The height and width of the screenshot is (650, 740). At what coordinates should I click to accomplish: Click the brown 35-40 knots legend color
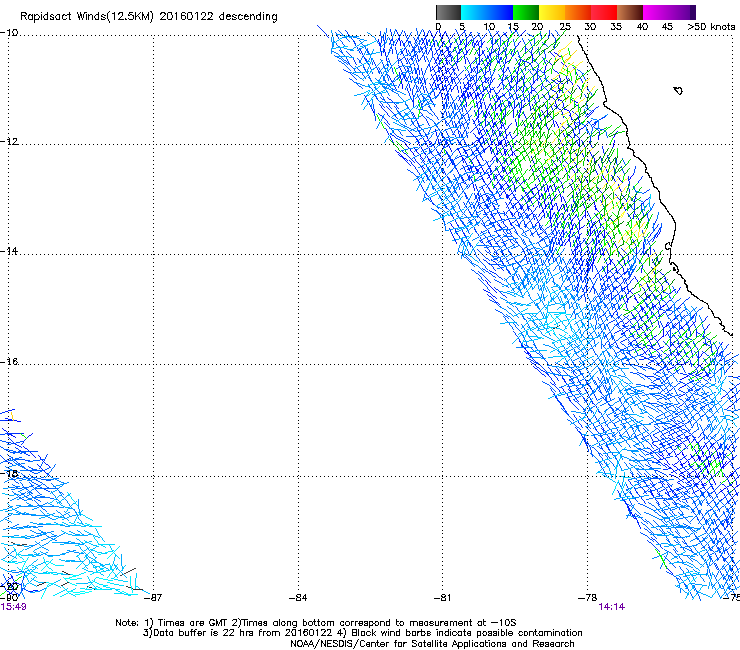click(x=630, y=12)
